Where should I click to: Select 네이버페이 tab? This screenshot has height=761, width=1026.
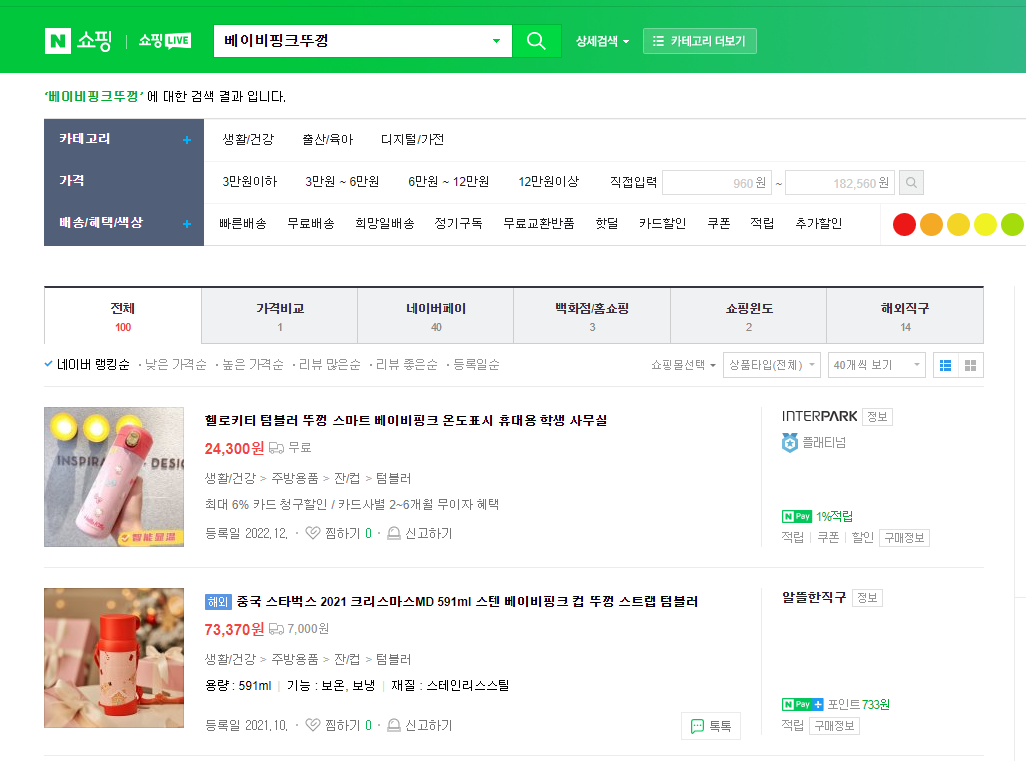436,316
